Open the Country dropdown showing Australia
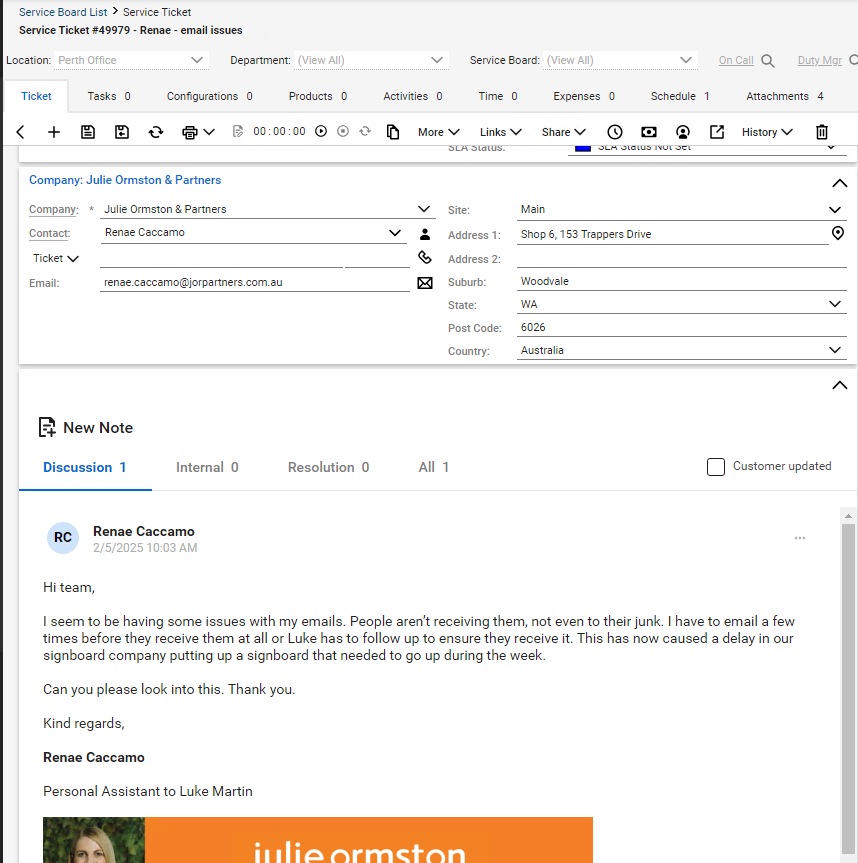 click(x=835, y=351)
